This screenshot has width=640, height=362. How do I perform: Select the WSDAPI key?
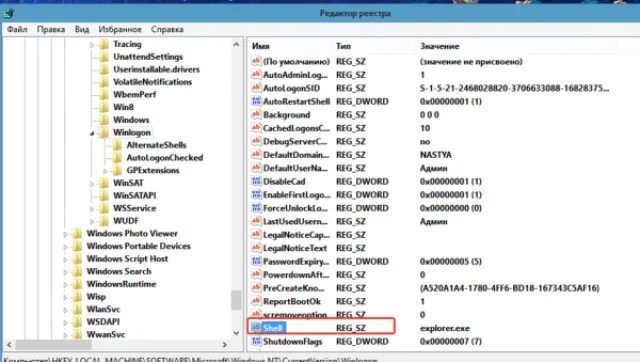click(103, 322)
